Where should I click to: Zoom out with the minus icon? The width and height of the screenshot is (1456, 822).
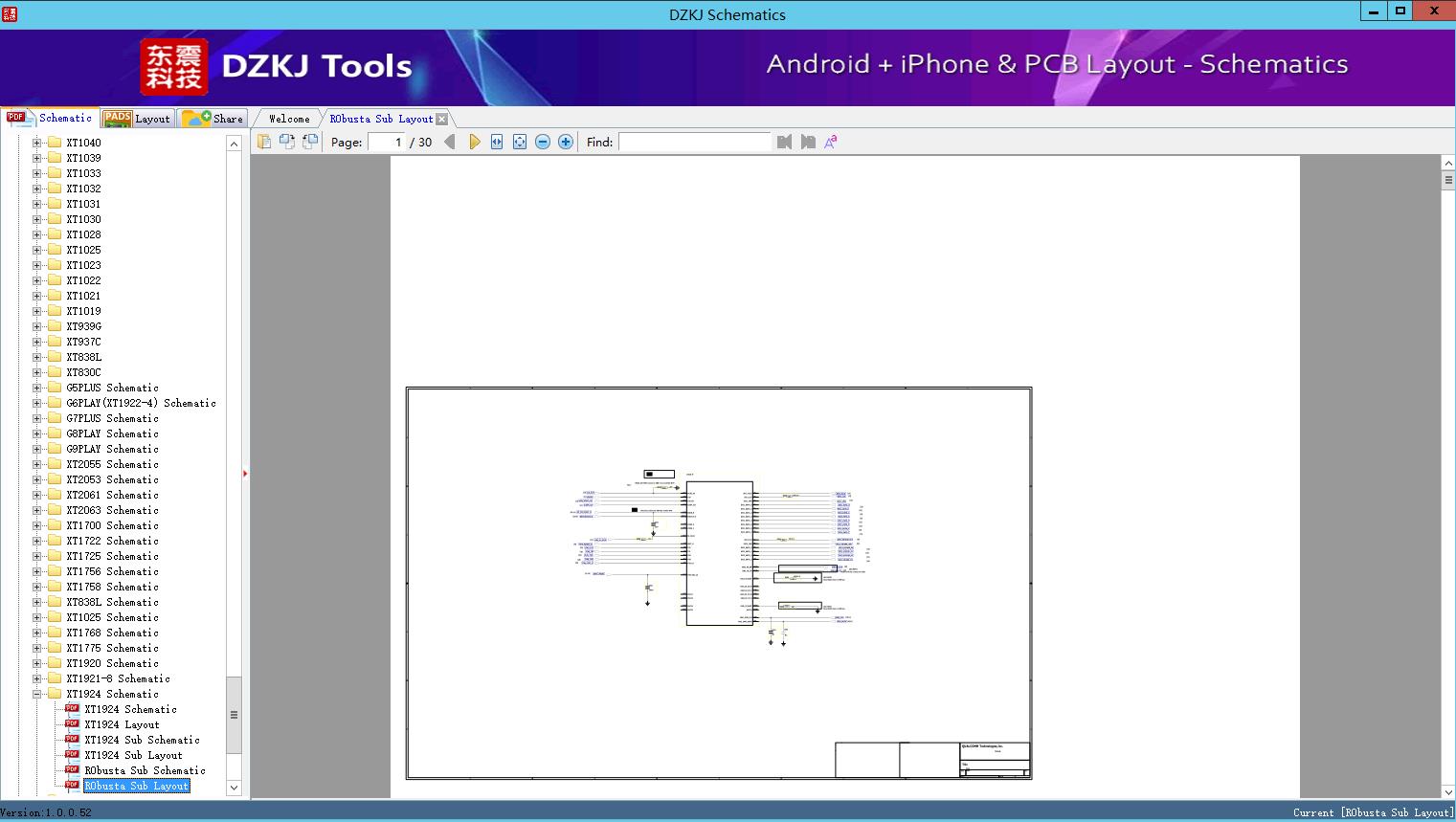pos(543,142)
